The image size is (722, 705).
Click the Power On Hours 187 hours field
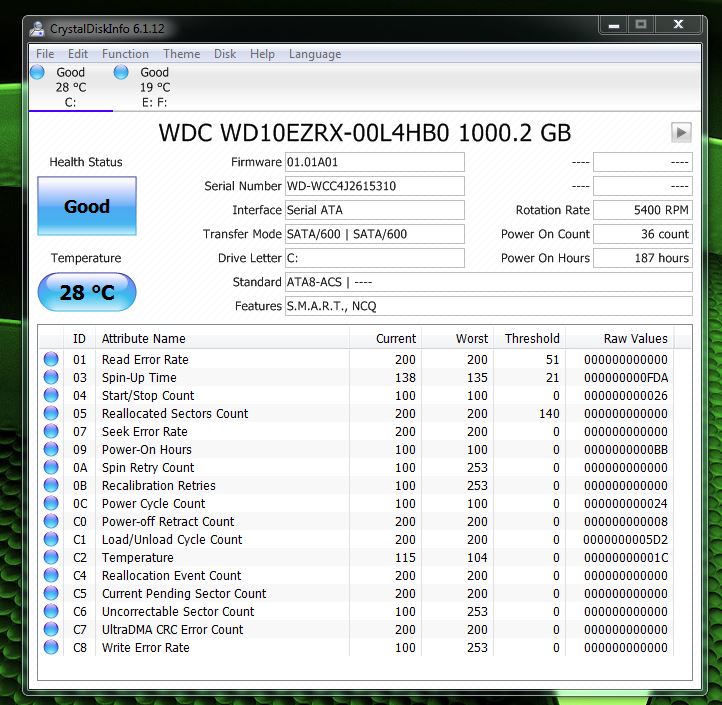coord(643,258)
